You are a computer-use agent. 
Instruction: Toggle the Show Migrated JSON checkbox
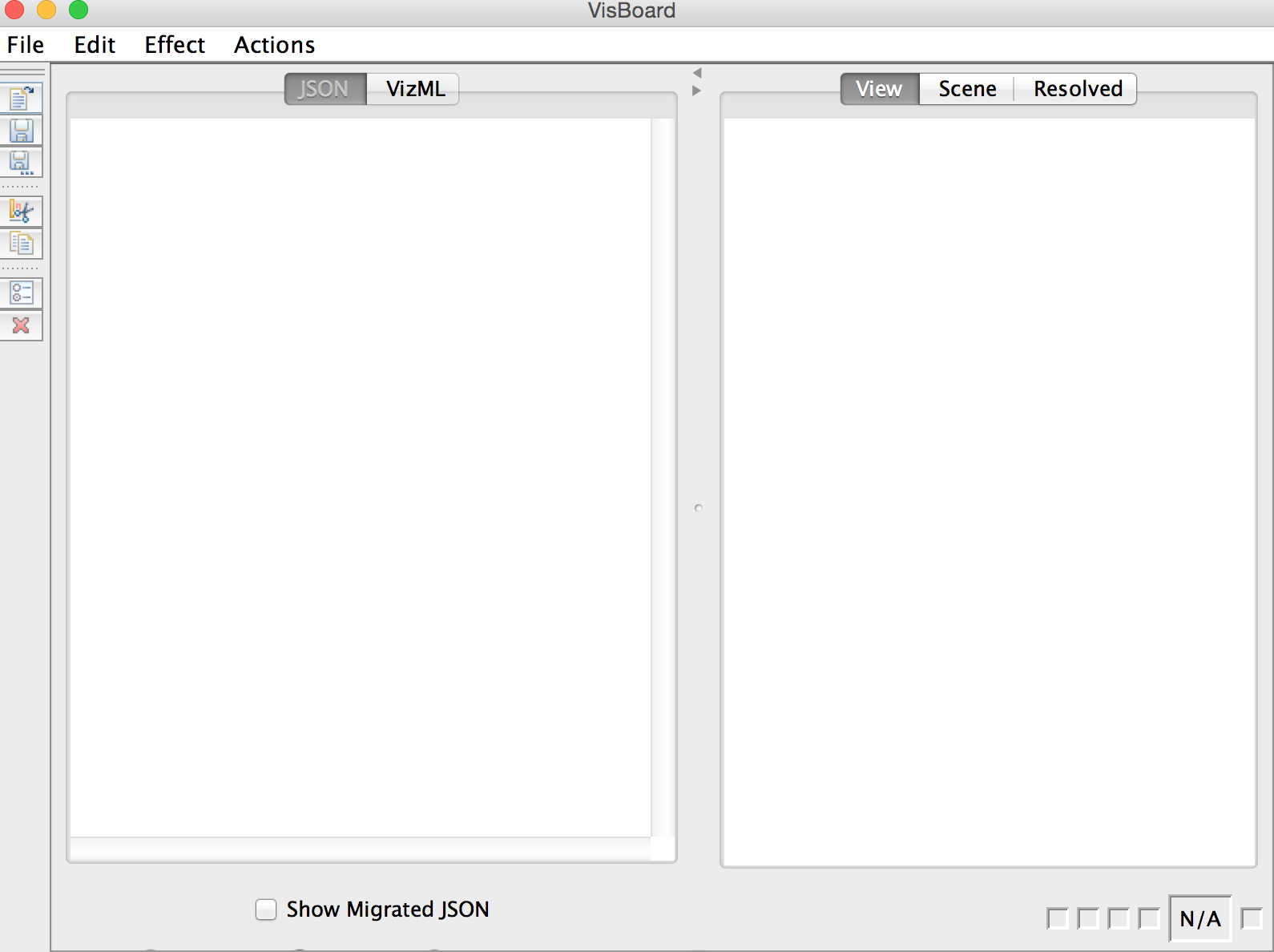coord(266,910)
